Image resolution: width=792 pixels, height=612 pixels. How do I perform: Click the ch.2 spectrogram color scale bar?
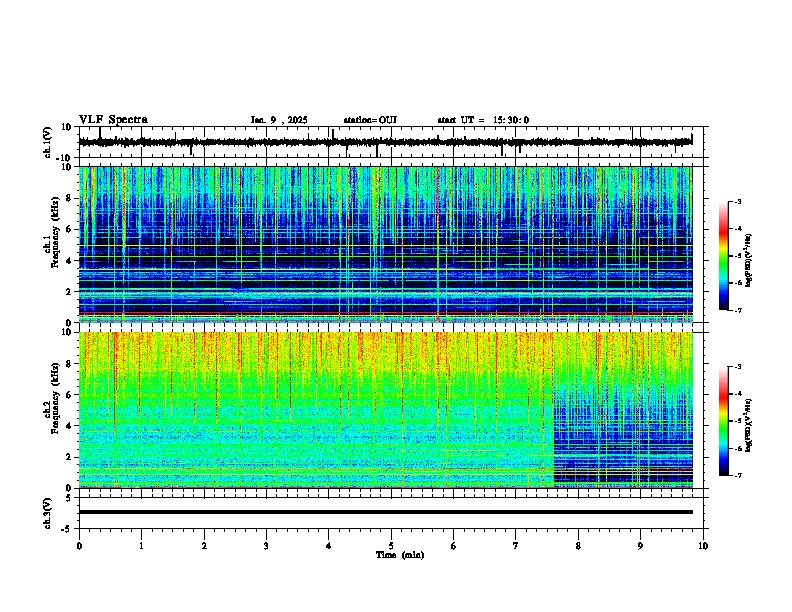[724, 421]
